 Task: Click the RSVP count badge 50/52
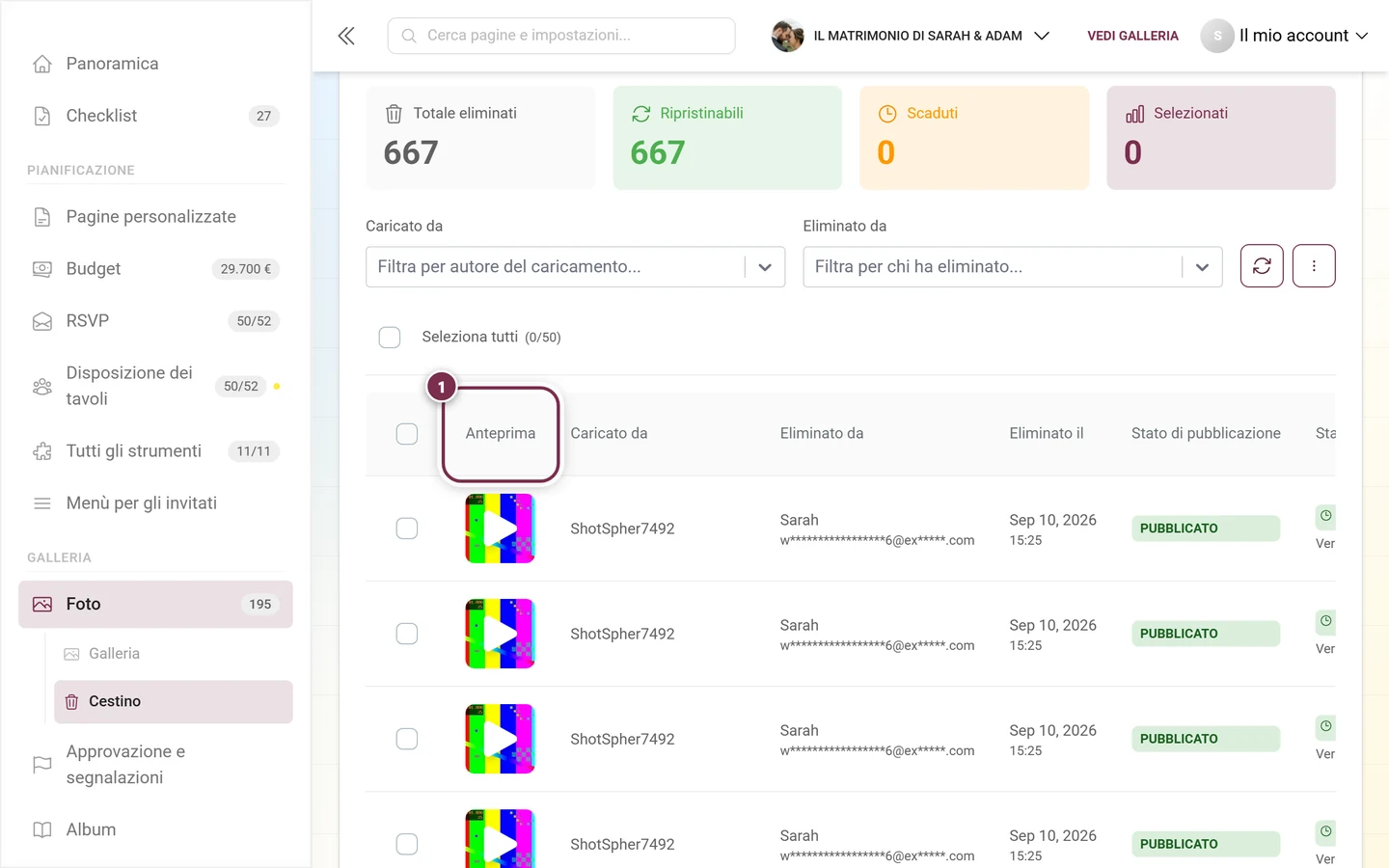point(254,321)
